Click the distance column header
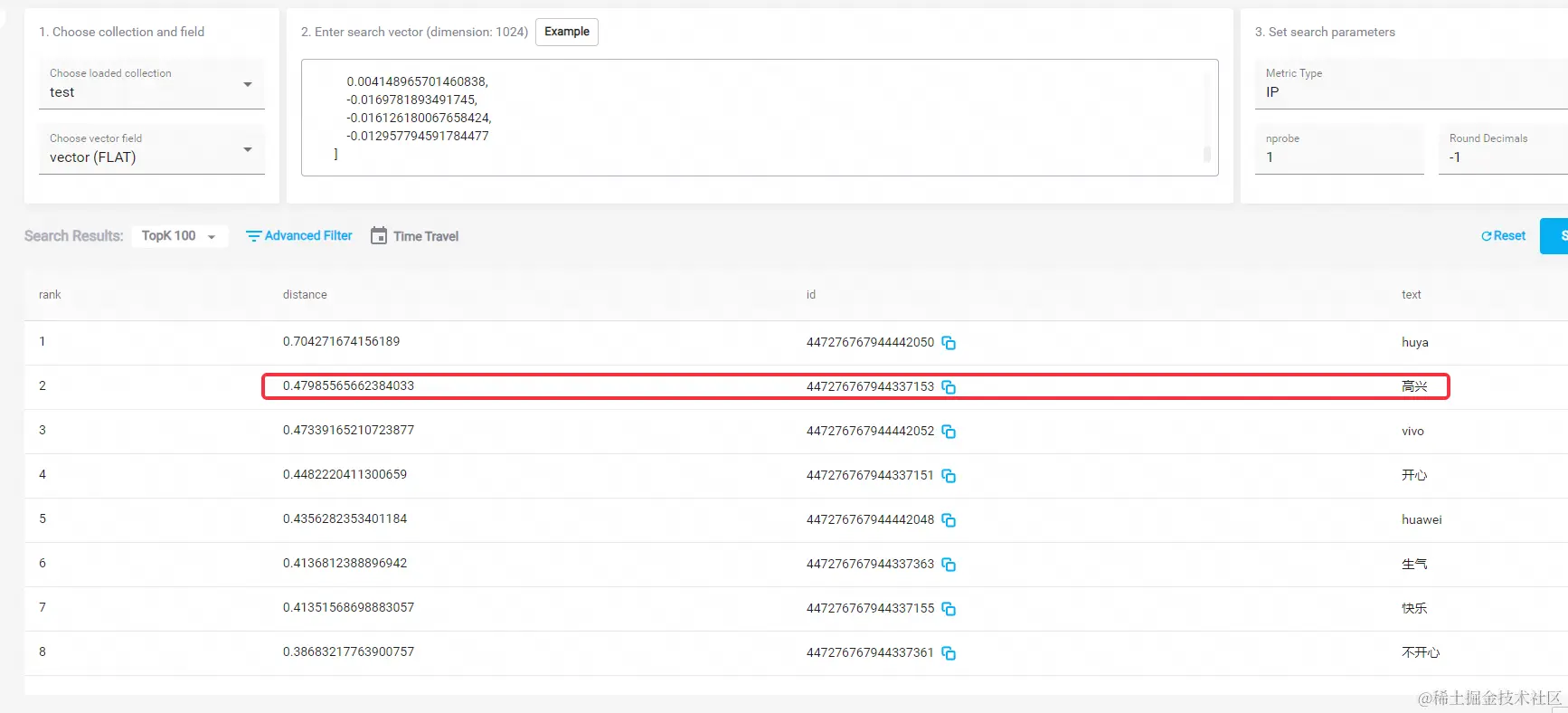This screenshot has width=1568, height=713. pyautogui.click(x=305, y=295)
